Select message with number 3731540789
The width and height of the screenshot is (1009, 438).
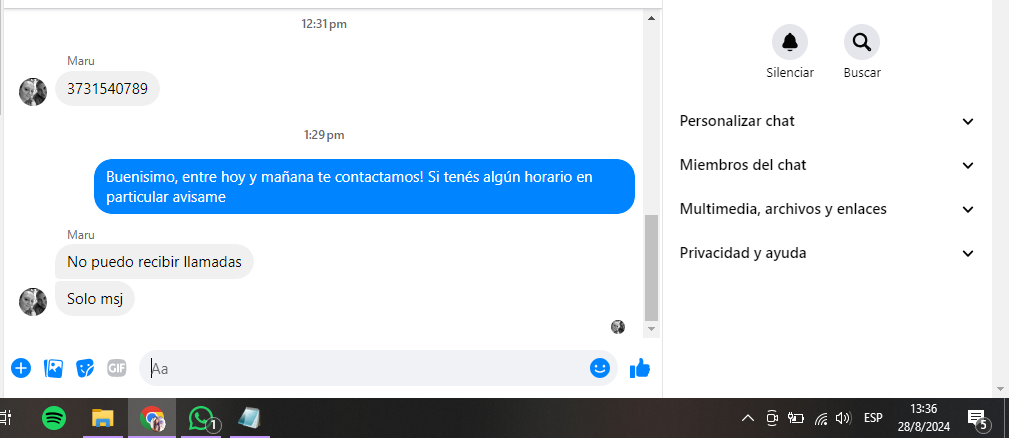pyautogui.click(x=107, y=89)
